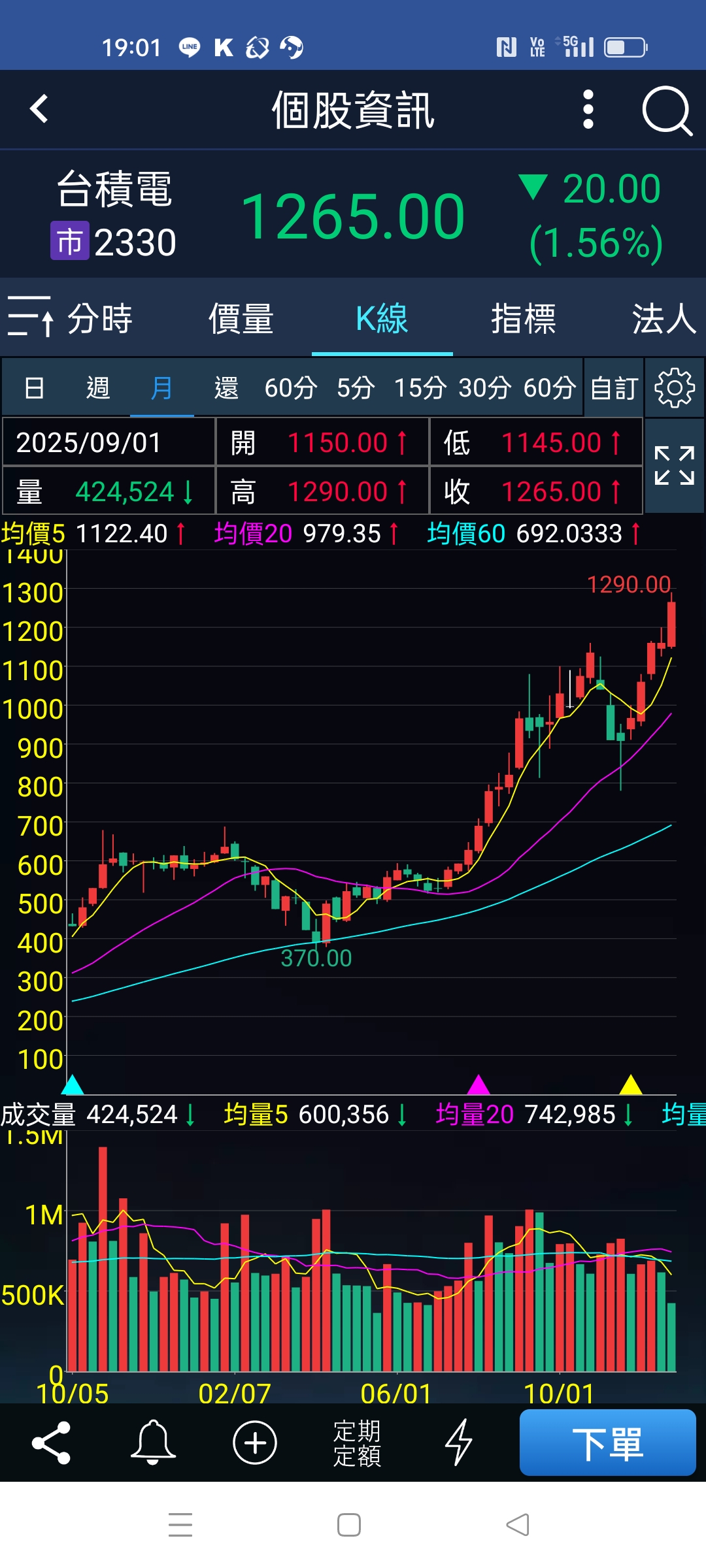
Task: Switch to the 分時 tab
Action: 100,319
